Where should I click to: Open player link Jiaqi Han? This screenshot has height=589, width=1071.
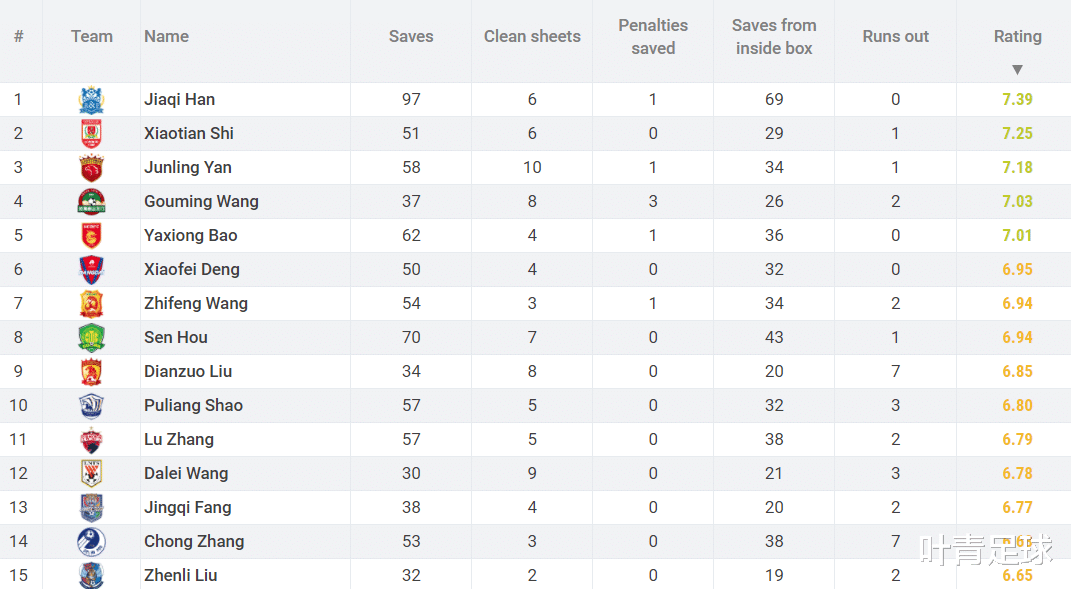(180, 100)
